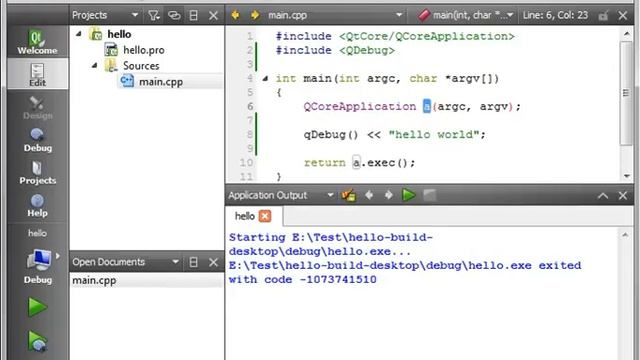
Task: Switch to Debug mode in sidebar
Action: [37, 140]
